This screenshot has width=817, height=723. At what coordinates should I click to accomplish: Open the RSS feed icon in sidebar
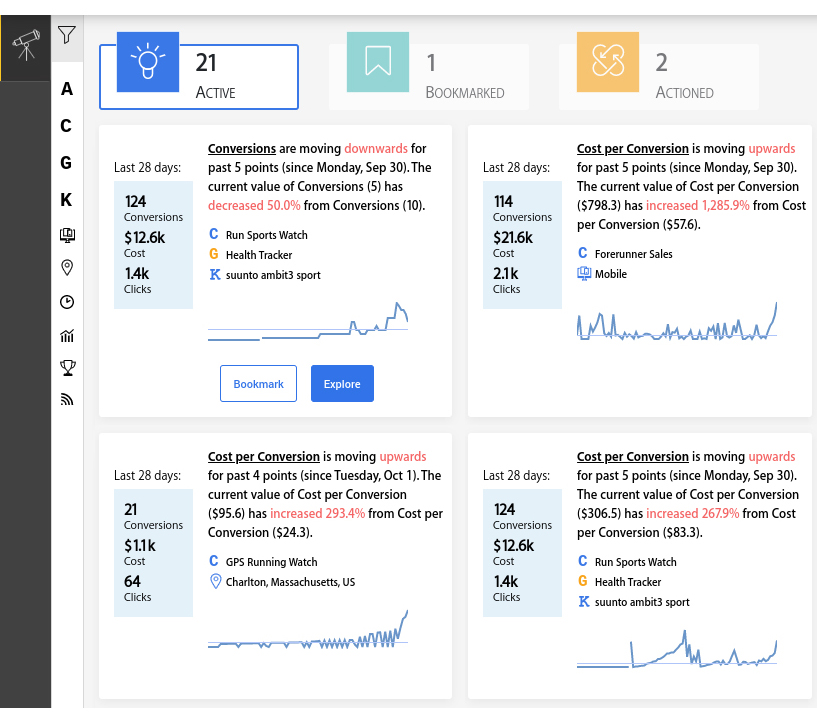tap(67, 400)
